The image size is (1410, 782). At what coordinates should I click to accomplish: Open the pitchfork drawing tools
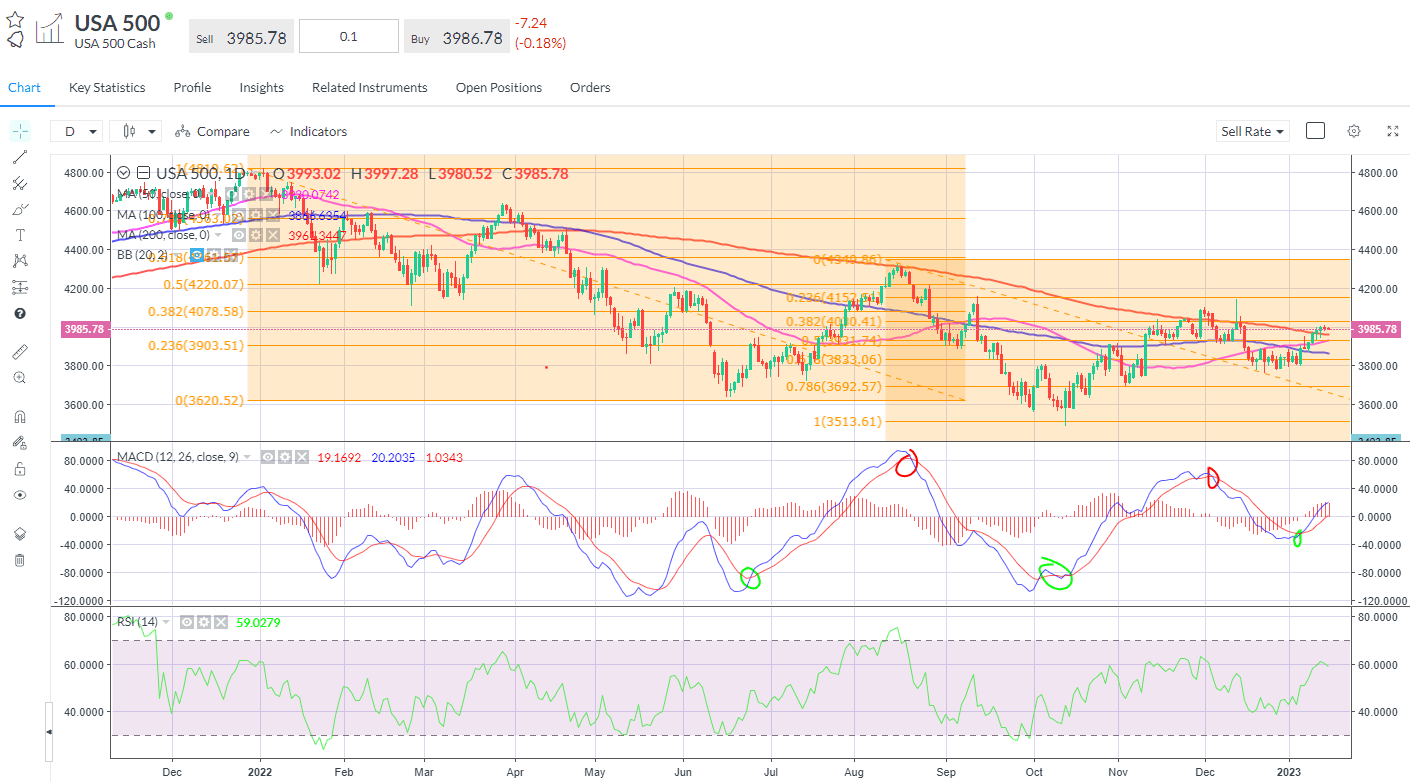click(20, 183)
